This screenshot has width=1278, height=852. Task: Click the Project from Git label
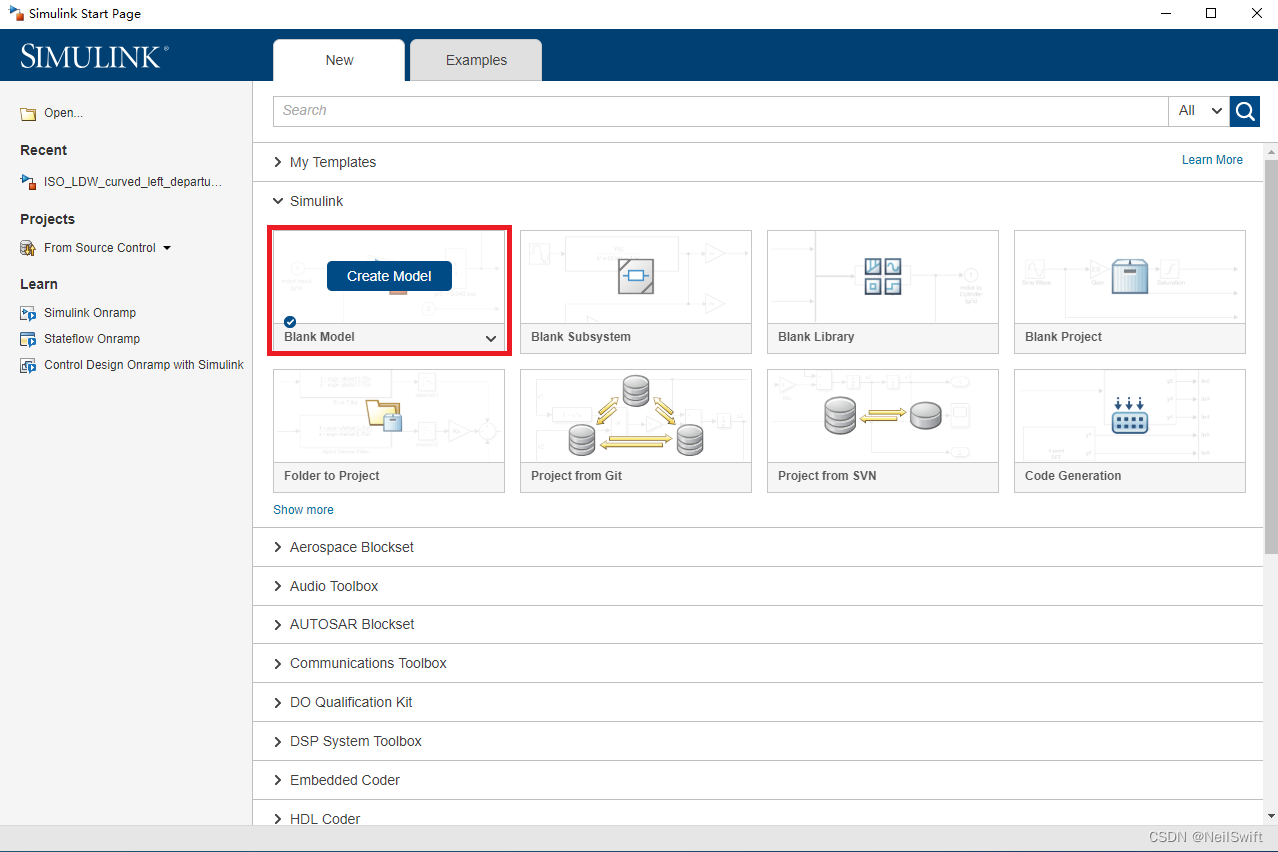577,476
